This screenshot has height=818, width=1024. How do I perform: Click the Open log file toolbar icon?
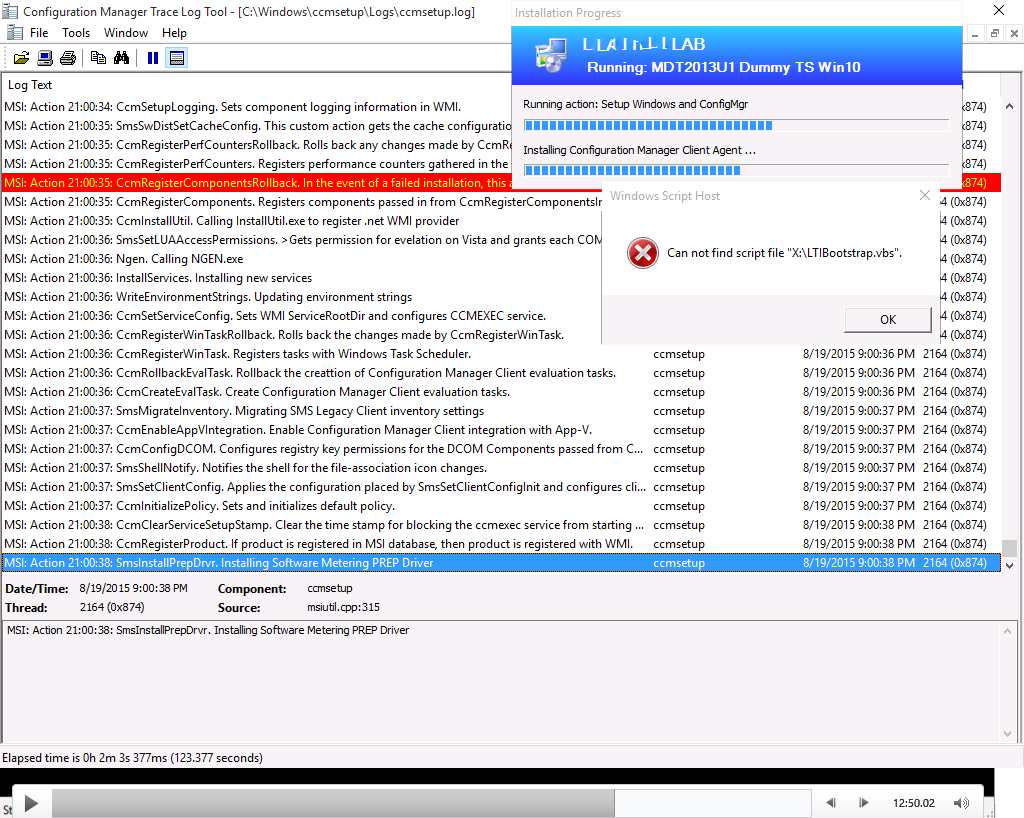click(22, 58)
